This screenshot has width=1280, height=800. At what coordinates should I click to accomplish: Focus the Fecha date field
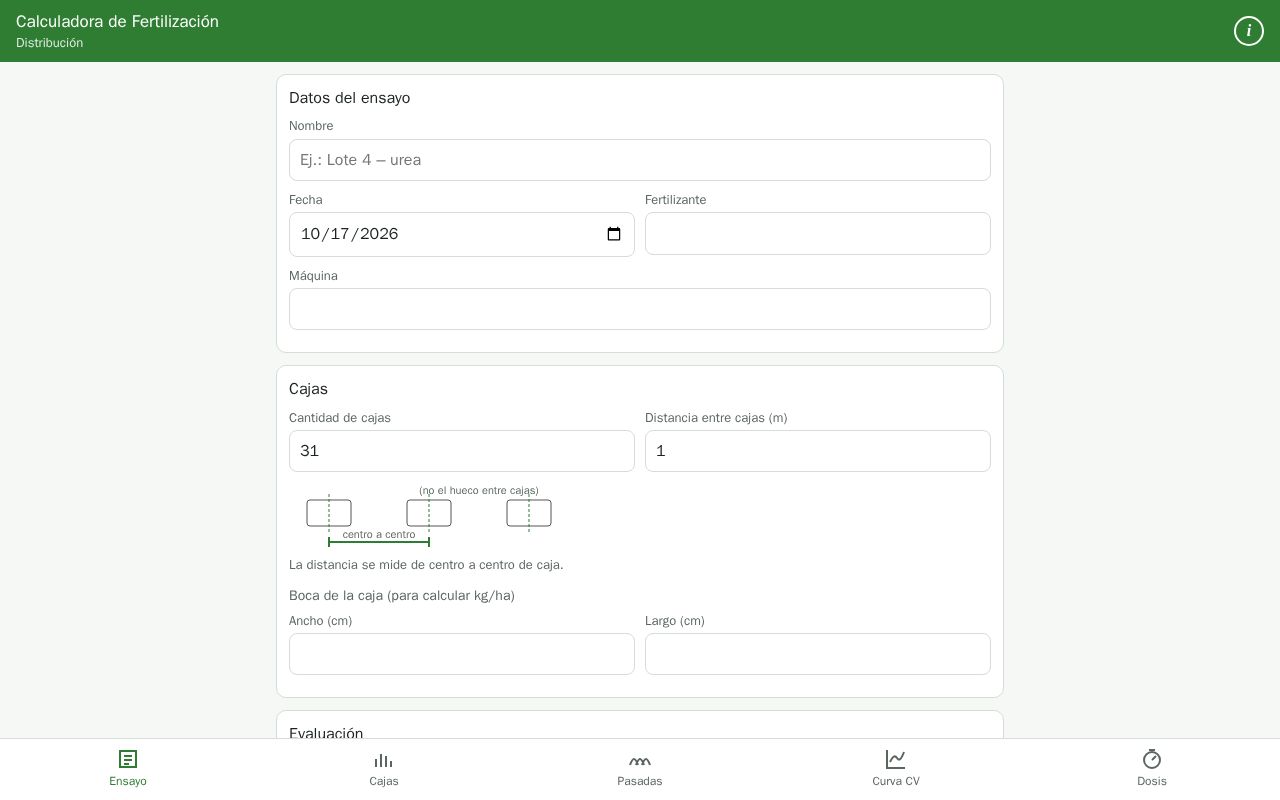[462, 234]
